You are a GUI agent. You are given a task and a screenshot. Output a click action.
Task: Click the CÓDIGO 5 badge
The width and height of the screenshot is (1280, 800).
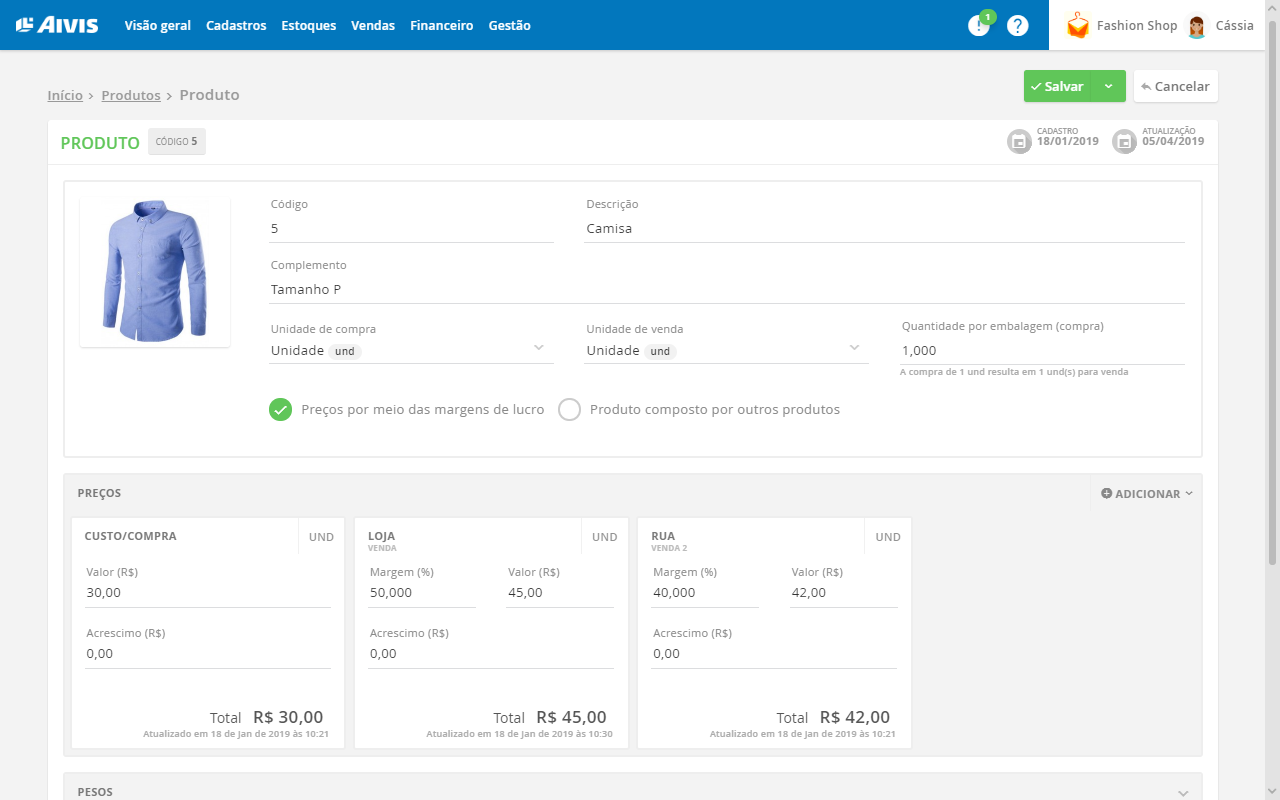tap(177, 142)
